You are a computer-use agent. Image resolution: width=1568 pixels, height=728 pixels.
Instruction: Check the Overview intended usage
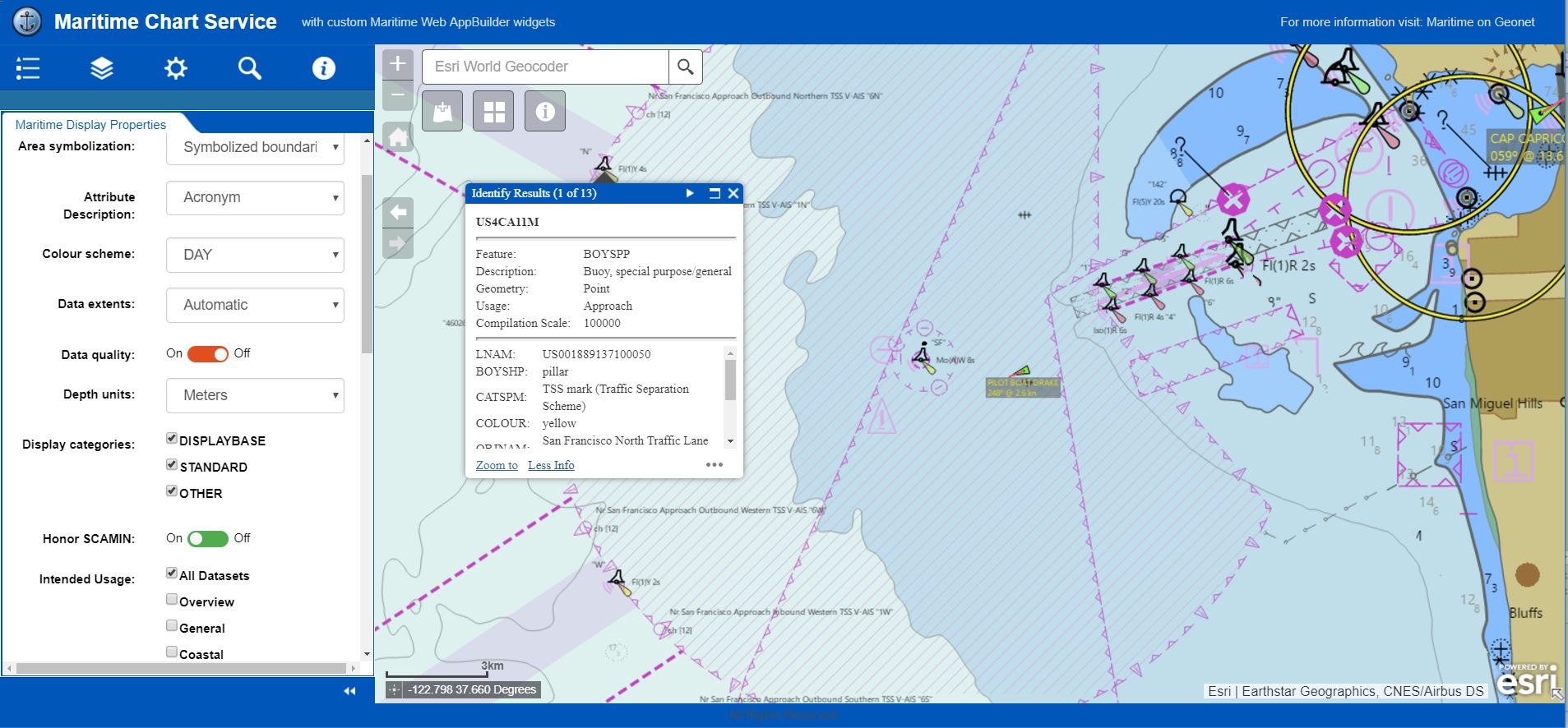[172, 600]
